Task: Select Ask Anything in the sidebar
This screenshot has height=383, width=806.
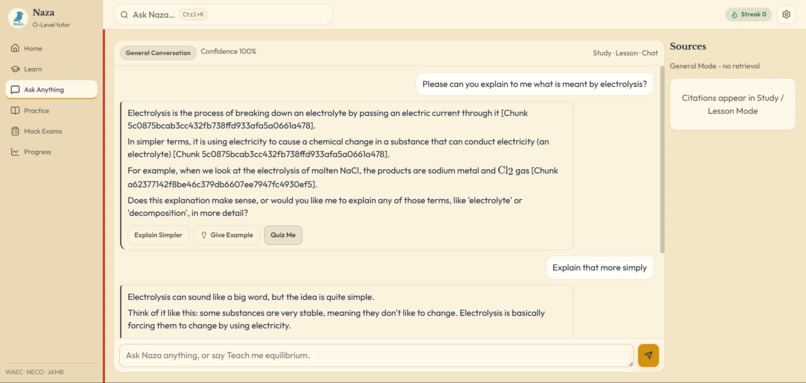Action: click(51, 89)
